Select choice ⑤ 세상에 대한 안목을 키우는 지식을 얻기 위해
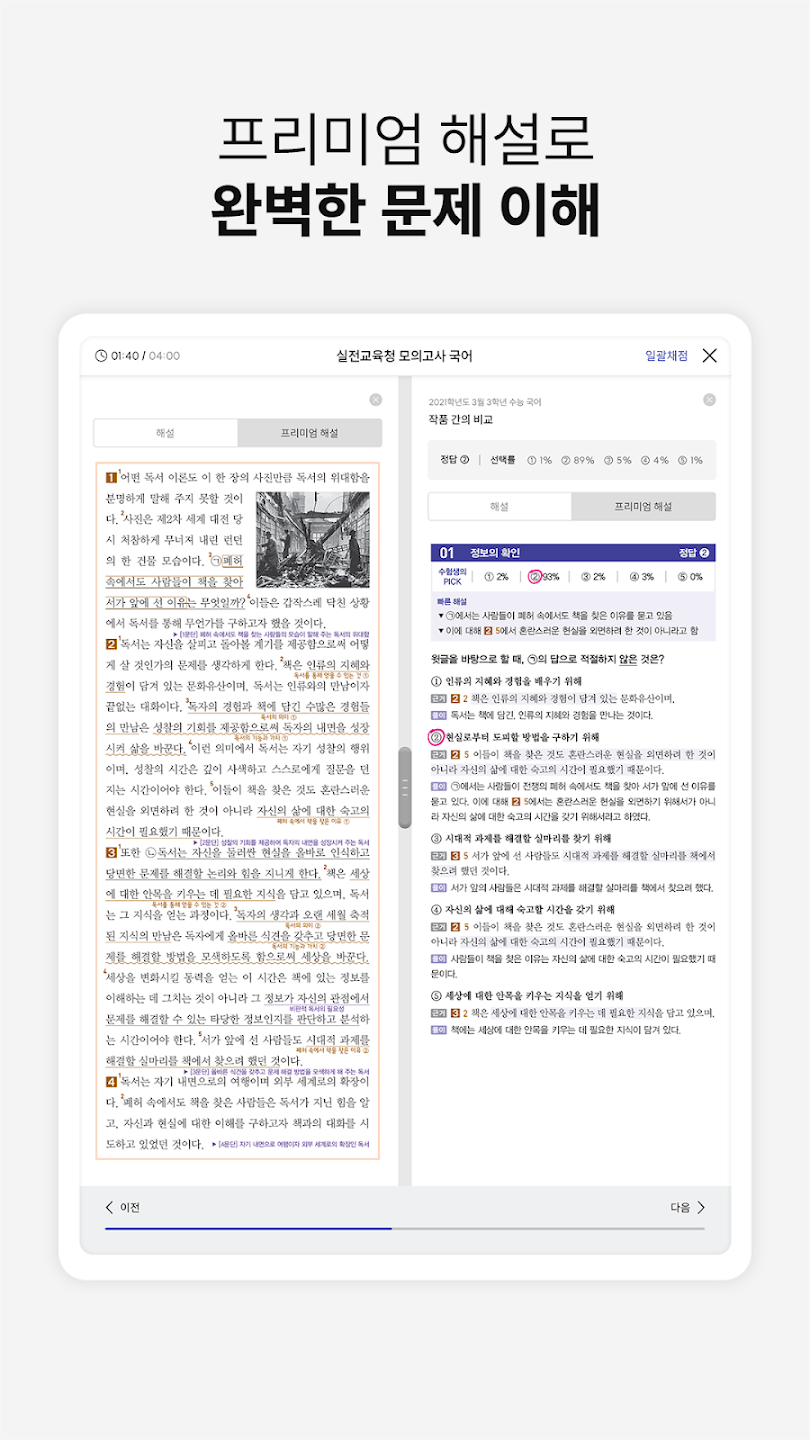The width and height of the screenshot is (810, 1440). [526, 995]
